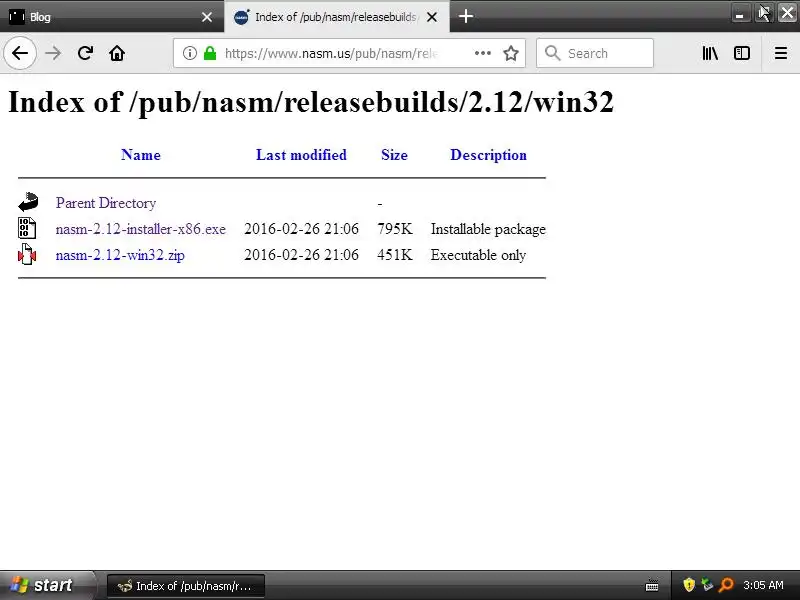Download nasm-2.12-installer-x86.exe
The width and height of the screenshot is (800, 600).
click(140, 229)
